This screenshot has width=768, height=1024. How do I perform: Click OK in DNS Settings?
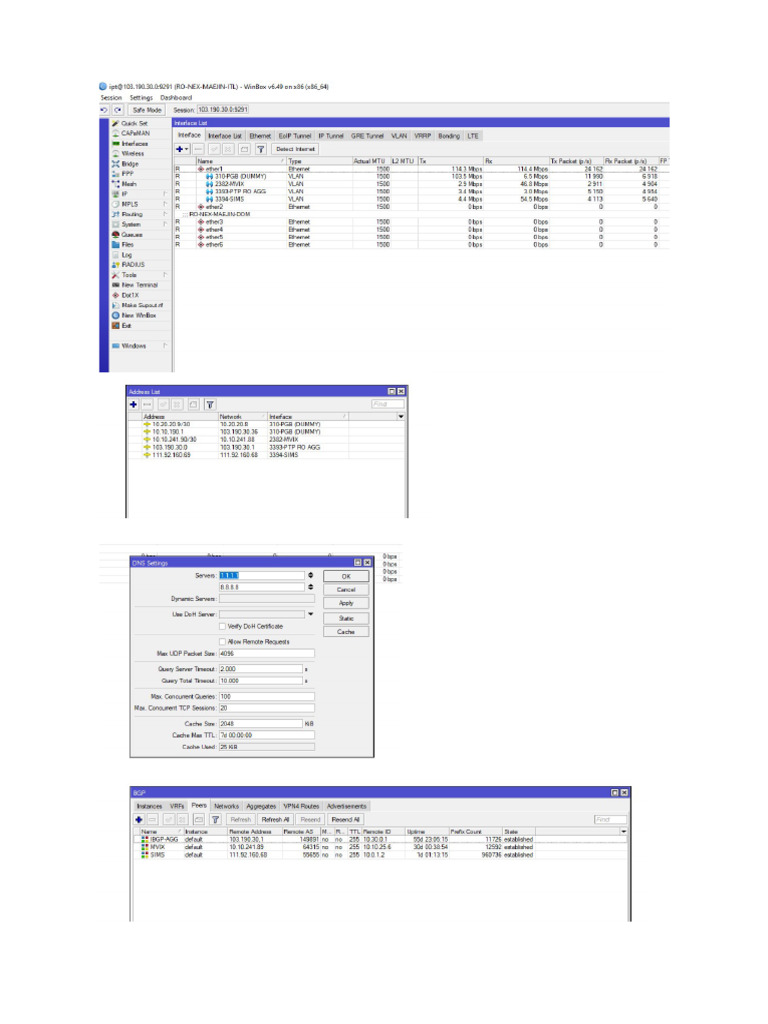[x=346, y=577]
